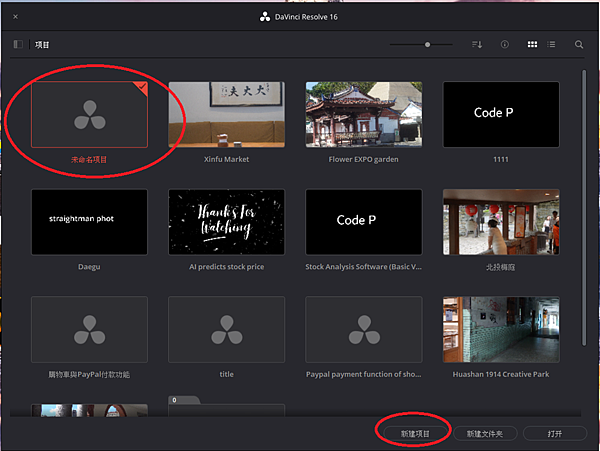
Task: Click the Xinfu Market project name
Action: 227,159
